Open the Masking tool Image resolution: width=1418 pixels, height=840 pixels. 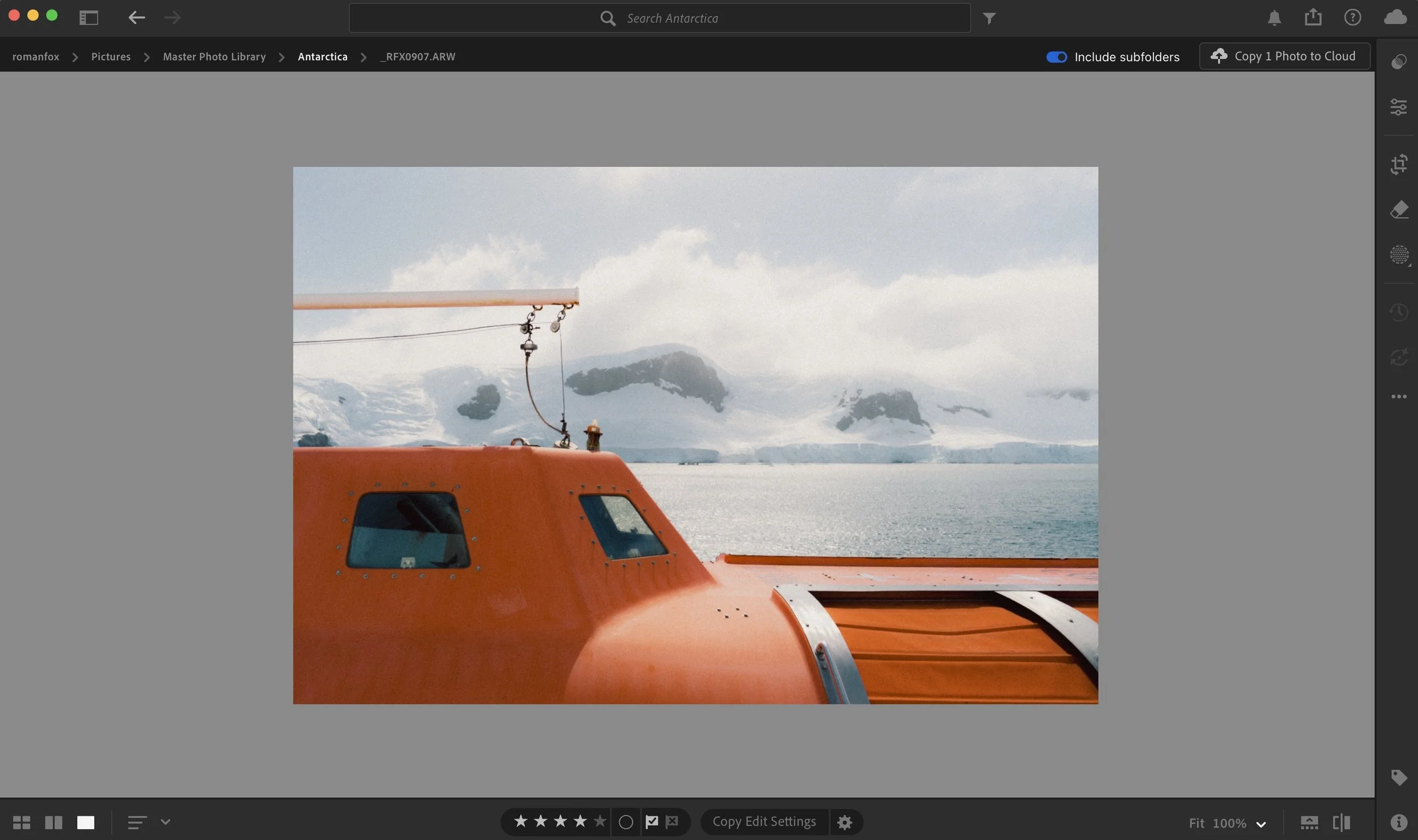1399,255
